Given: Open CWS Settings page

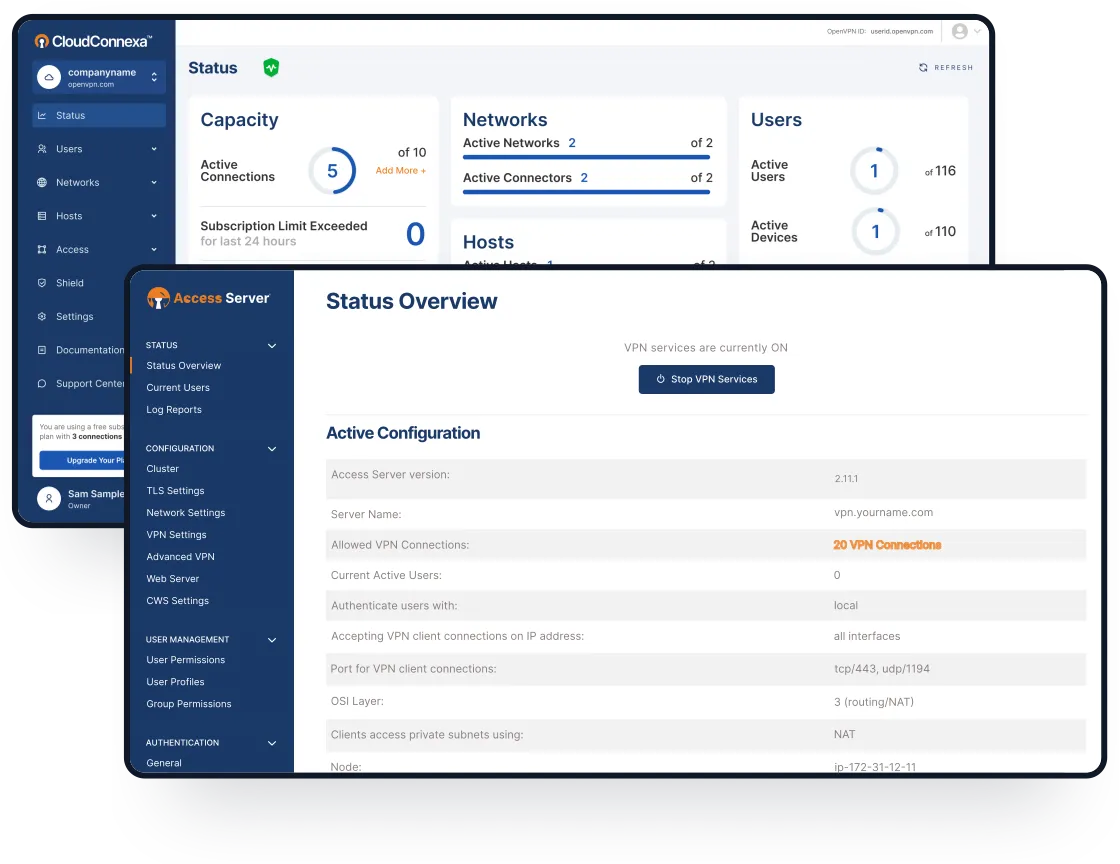Looking at the screenshot, I should pyautogui.click(x=177, y=601).
